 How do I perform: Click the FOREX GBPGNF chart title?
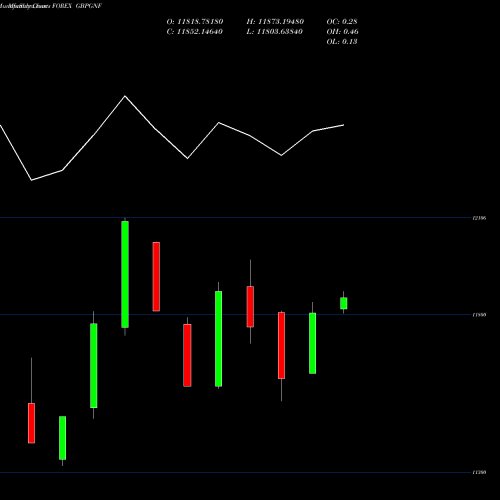tap(77, 6)
